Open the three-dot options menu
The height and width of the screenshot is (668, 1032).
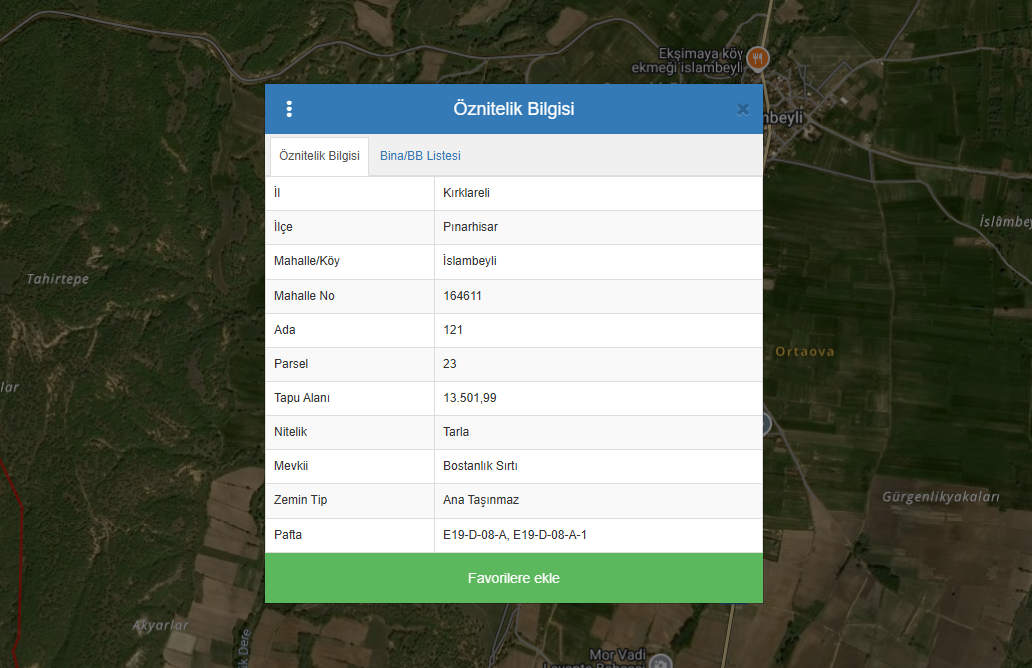[289, 109]
